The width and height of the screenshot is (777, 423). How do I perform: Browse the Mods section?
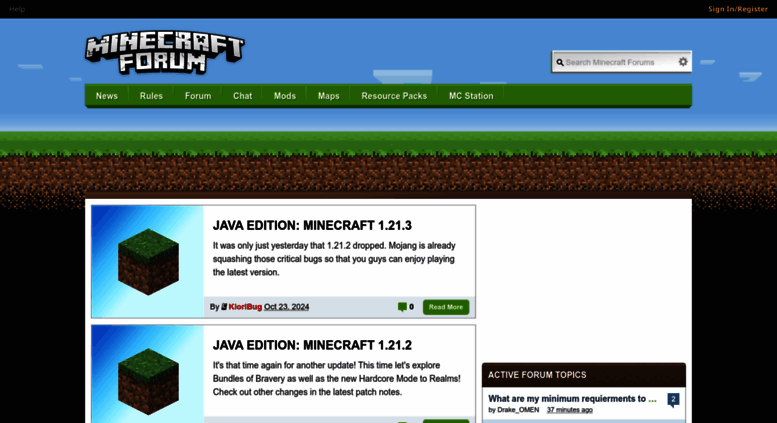[284, 96]
